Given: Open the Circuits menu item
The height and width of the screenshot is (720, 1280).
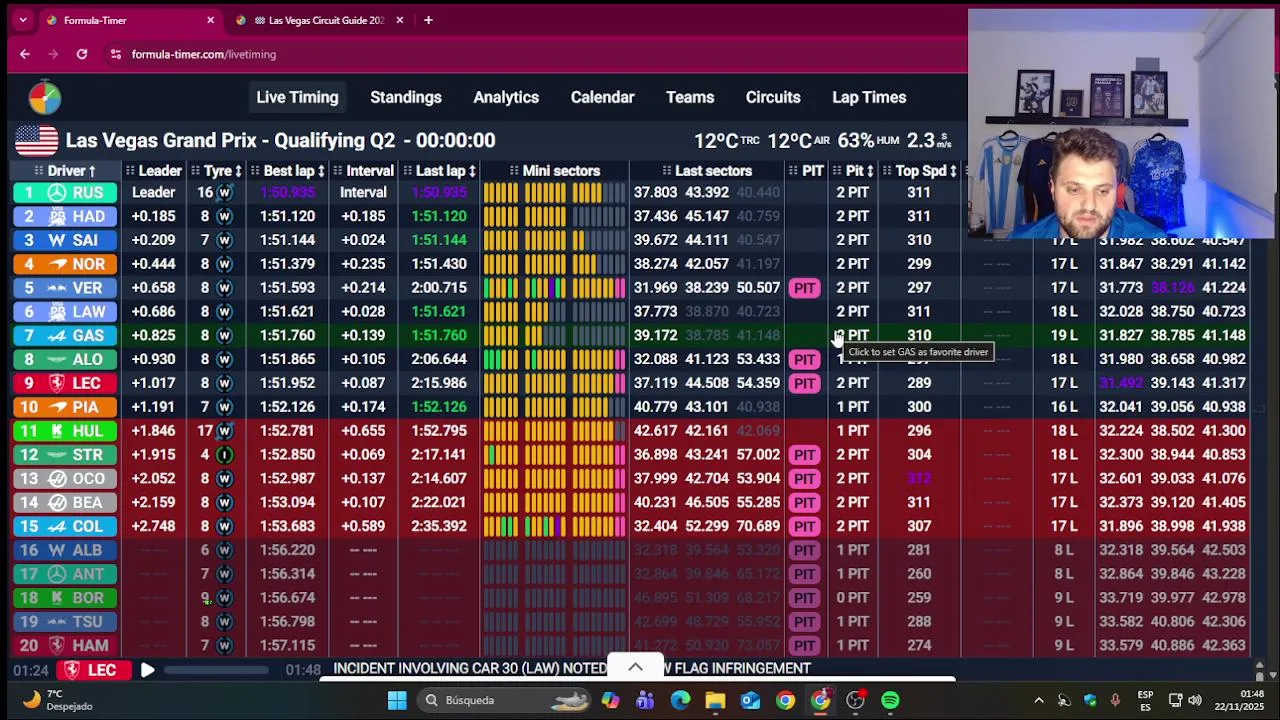Looking at the screenshot, I should coord(773,97).
